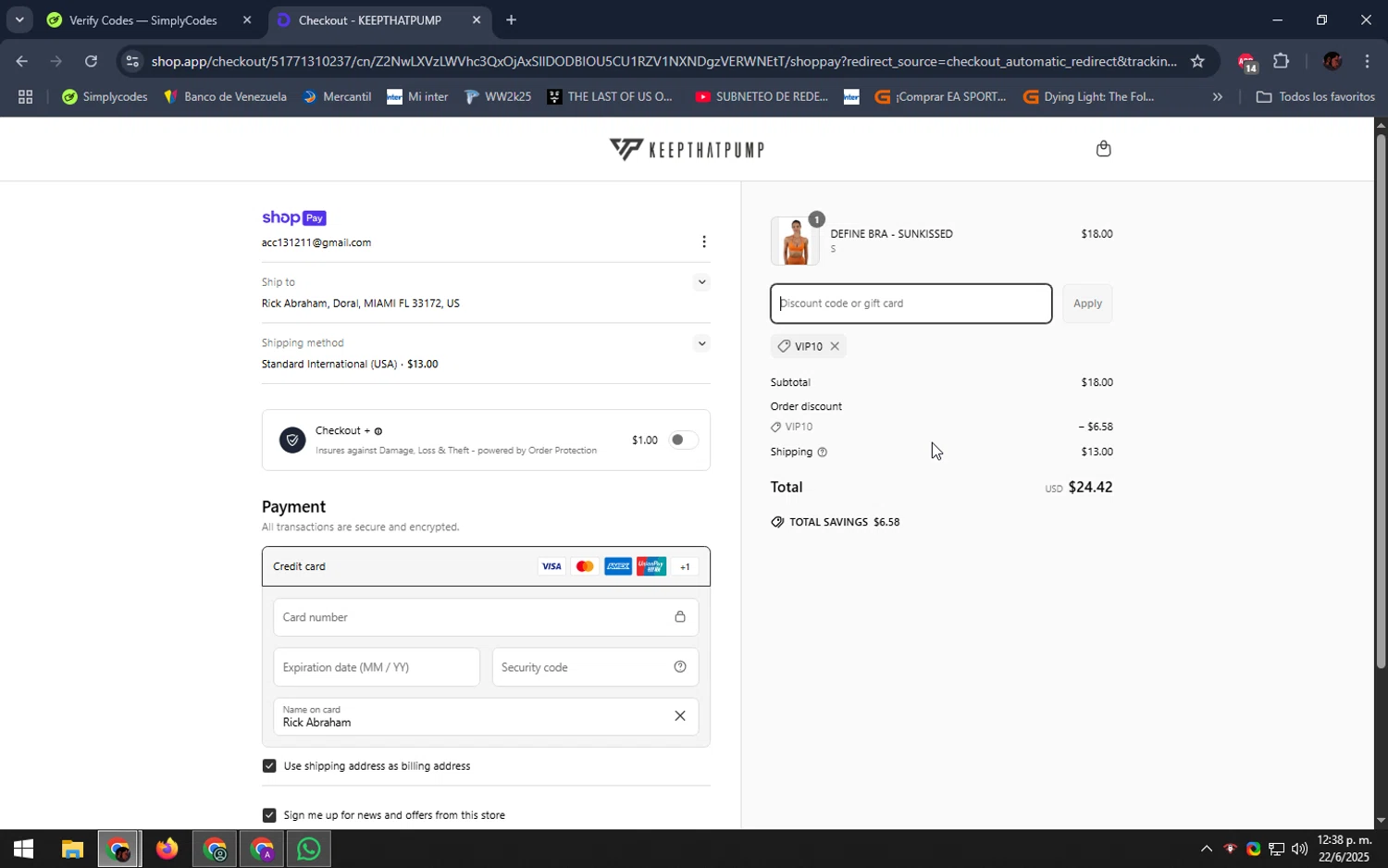This screenshot has width=1388, height=868.
Task: Click the Checkout+ info icon
Action: (378, 431)
